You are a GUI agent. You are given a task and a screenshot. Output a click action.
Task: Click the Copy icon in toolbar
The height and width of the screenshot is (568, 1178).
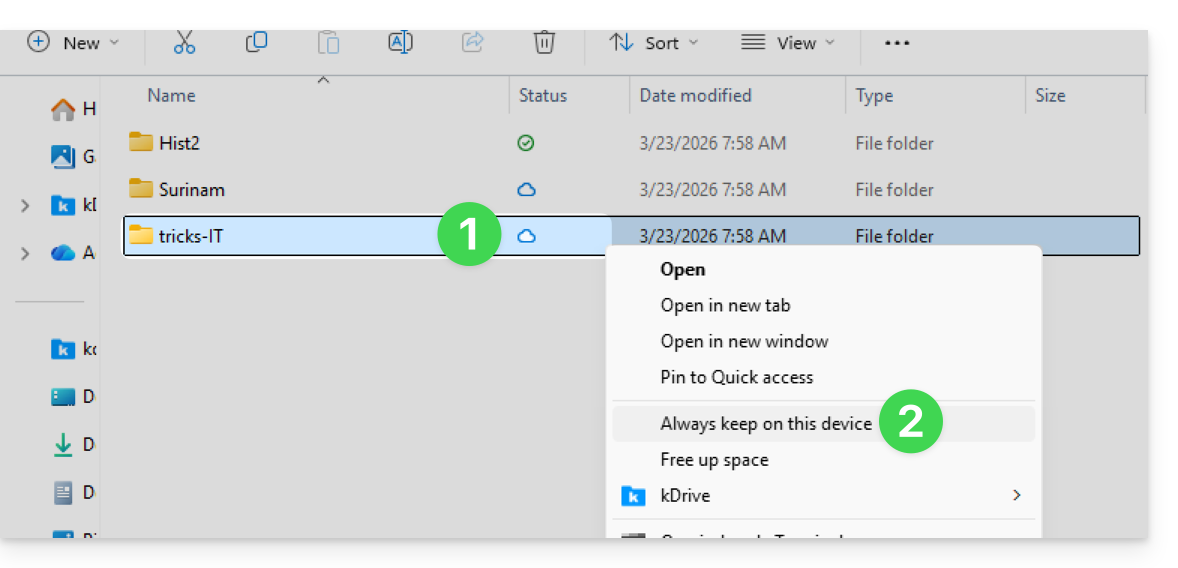point(256,42)
